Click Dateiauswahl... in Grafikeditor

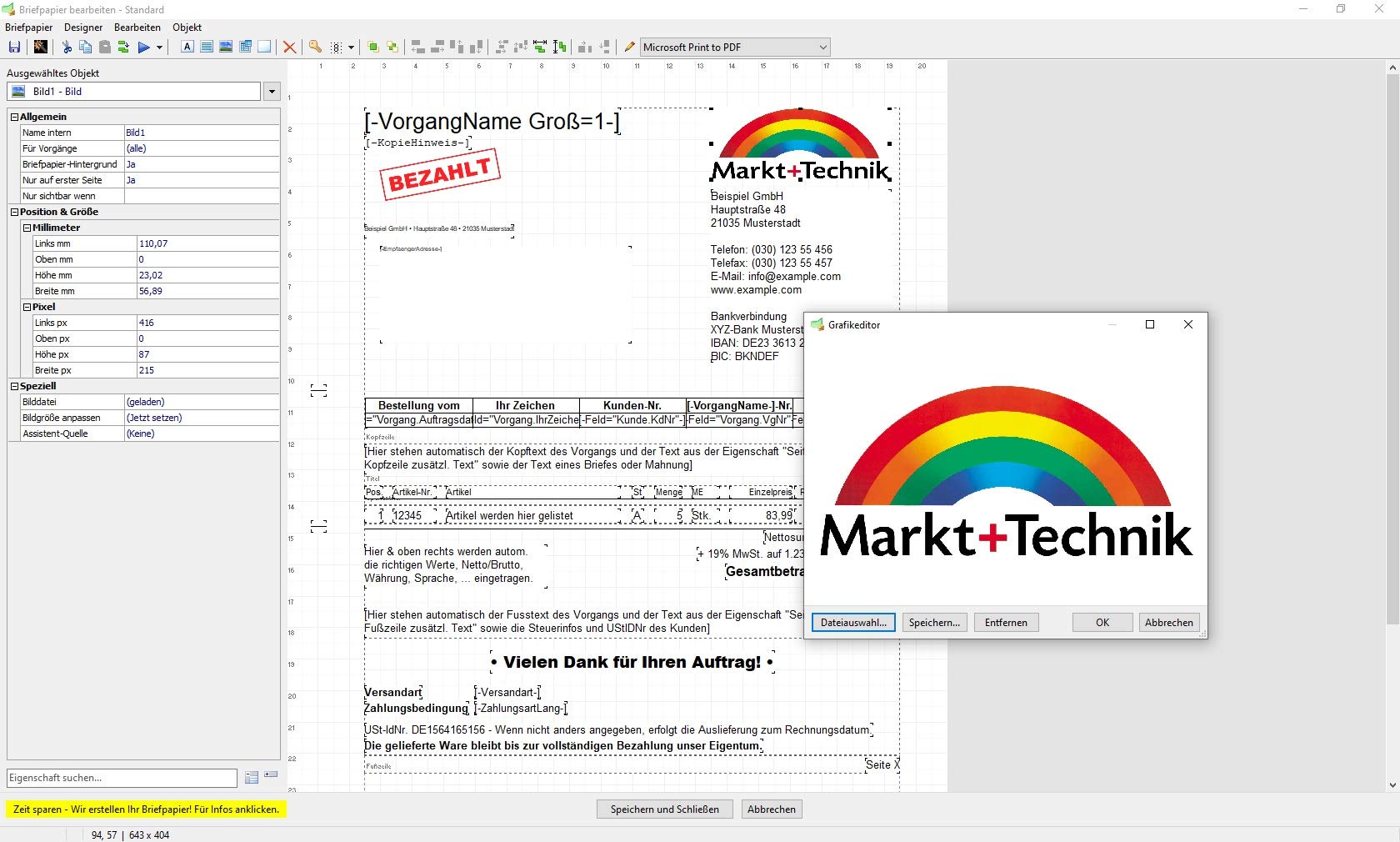(853, 623)
